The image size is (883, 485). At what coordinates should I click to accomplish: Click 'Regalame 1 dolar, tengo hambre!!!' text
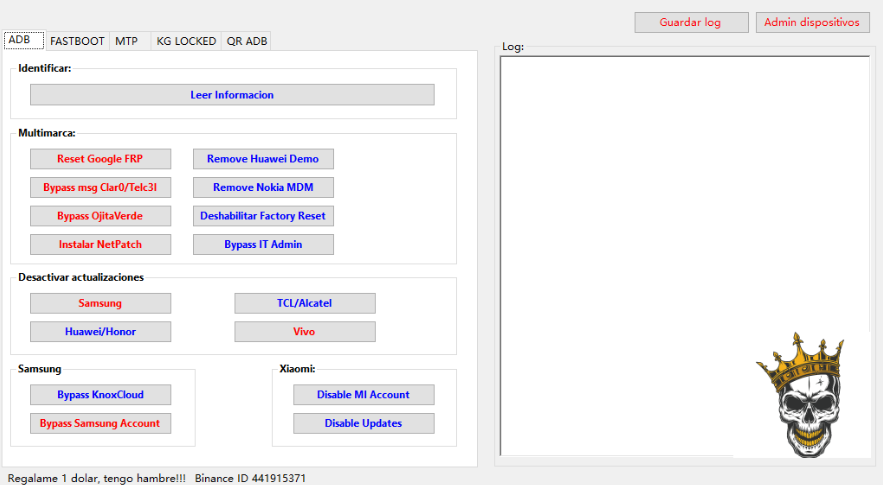click(96, 478)
